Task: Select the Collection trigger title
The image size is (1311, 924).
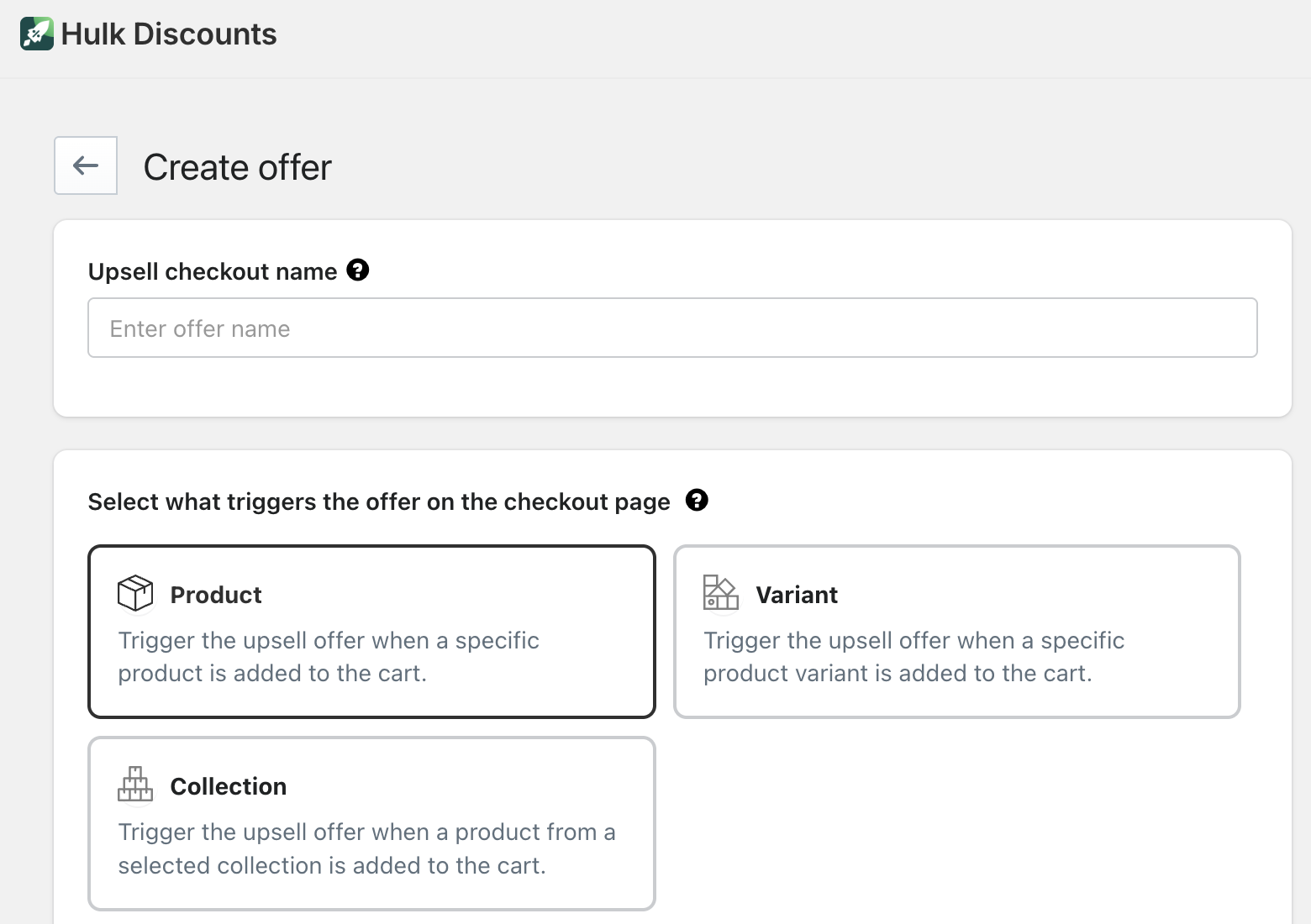Action: pos(229,786)
